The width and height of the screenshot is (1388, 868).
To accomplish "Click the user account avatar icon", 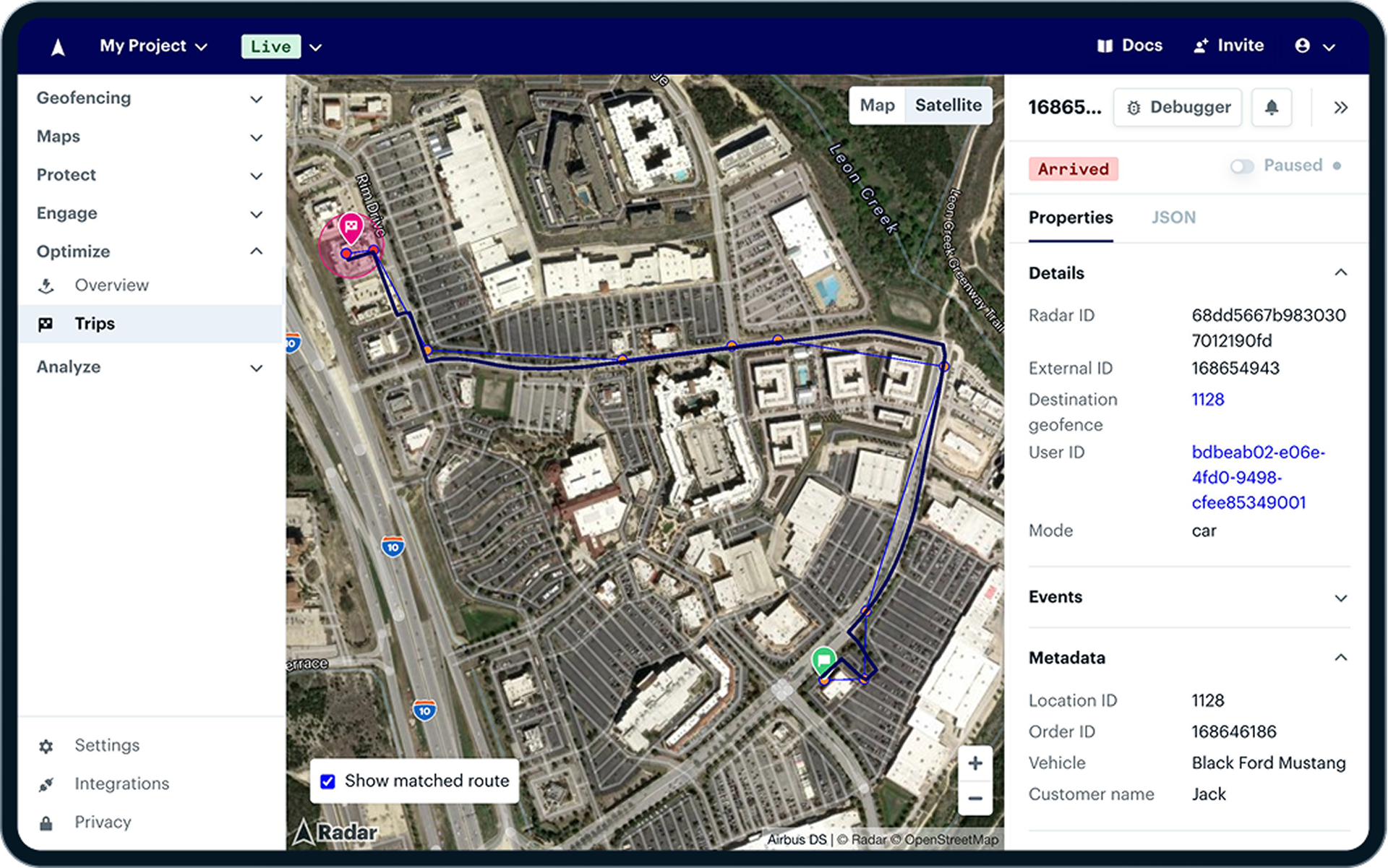I will [1302, 46].
